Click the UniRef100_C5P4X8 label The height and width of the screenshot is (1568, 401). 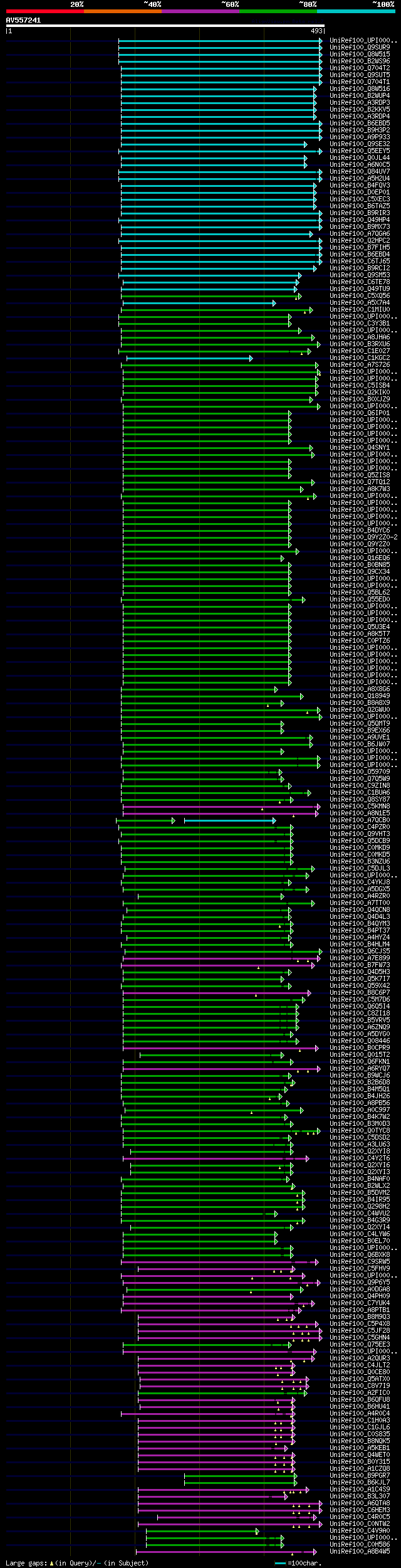click(x=360, y=1323)
